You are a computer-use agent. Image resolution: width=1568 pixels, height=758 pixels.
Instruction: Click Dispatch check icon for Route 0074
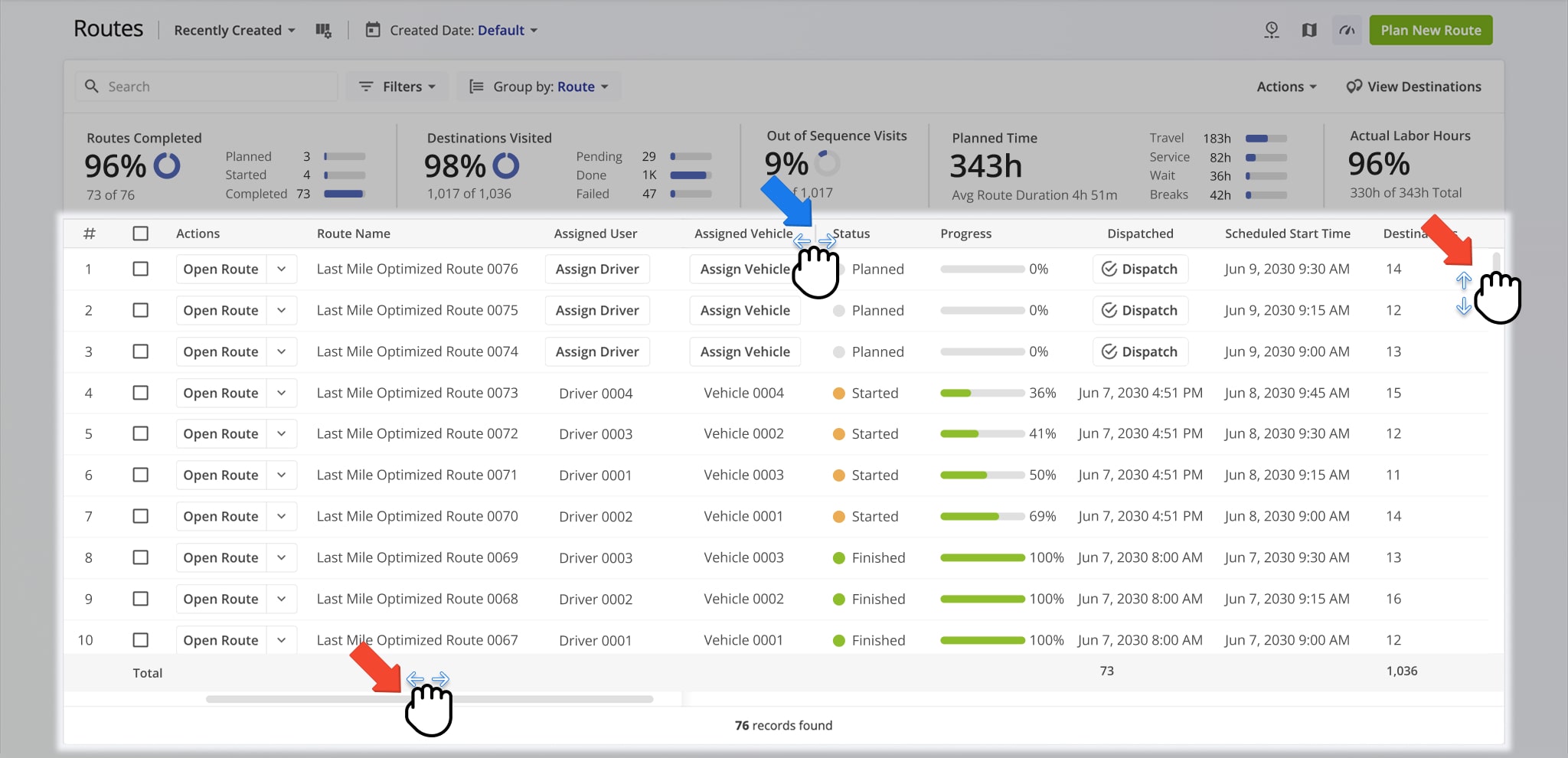[x=1109, y=351]
